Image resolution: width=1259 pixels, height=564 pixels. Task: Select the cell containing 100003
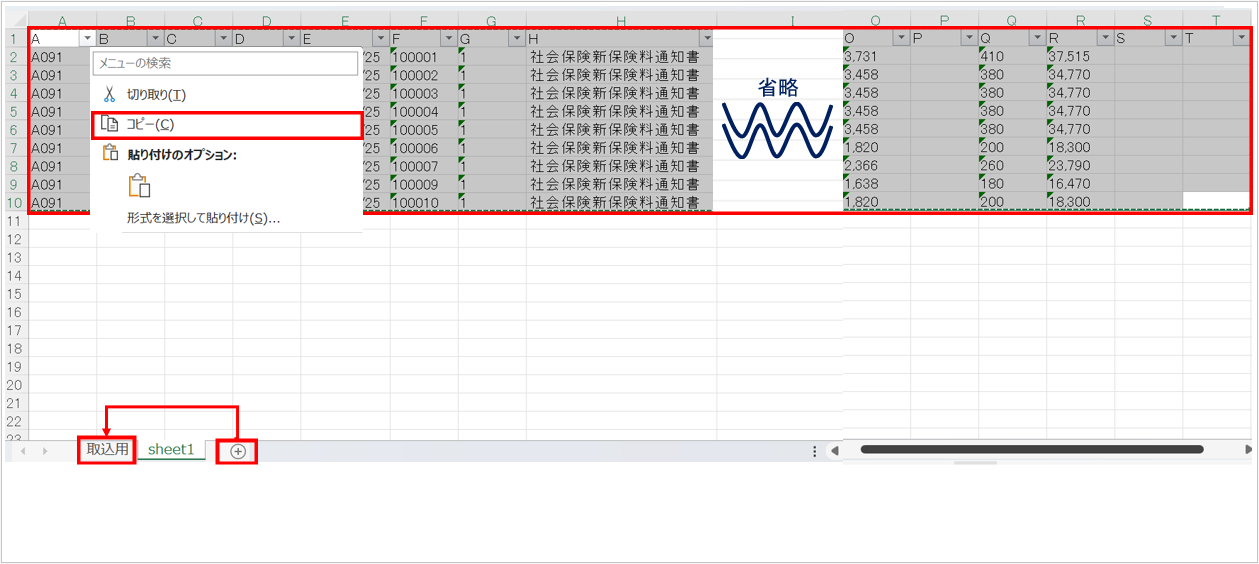pos(424,93)
